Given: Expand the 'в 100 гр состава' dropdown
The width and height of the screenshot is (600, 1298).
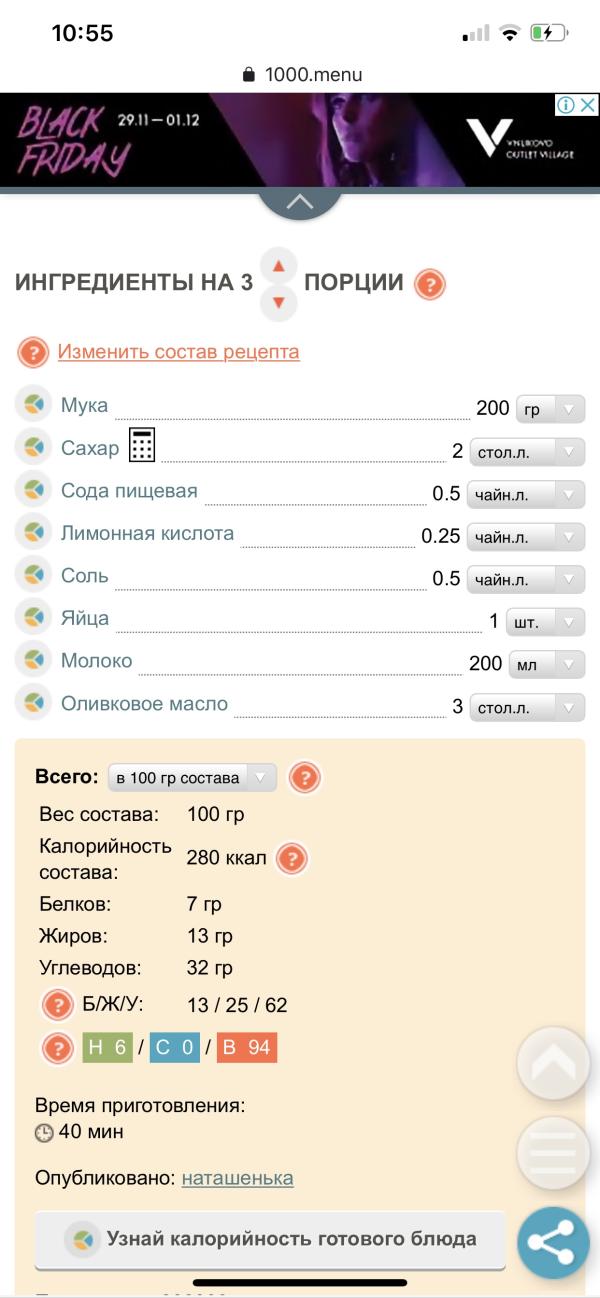Looking at the screenshot, I should (x=192, y=778).
